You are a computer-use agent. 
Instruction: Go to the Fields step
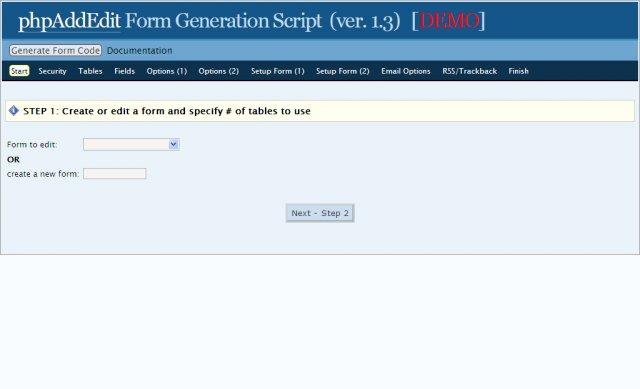124,71
